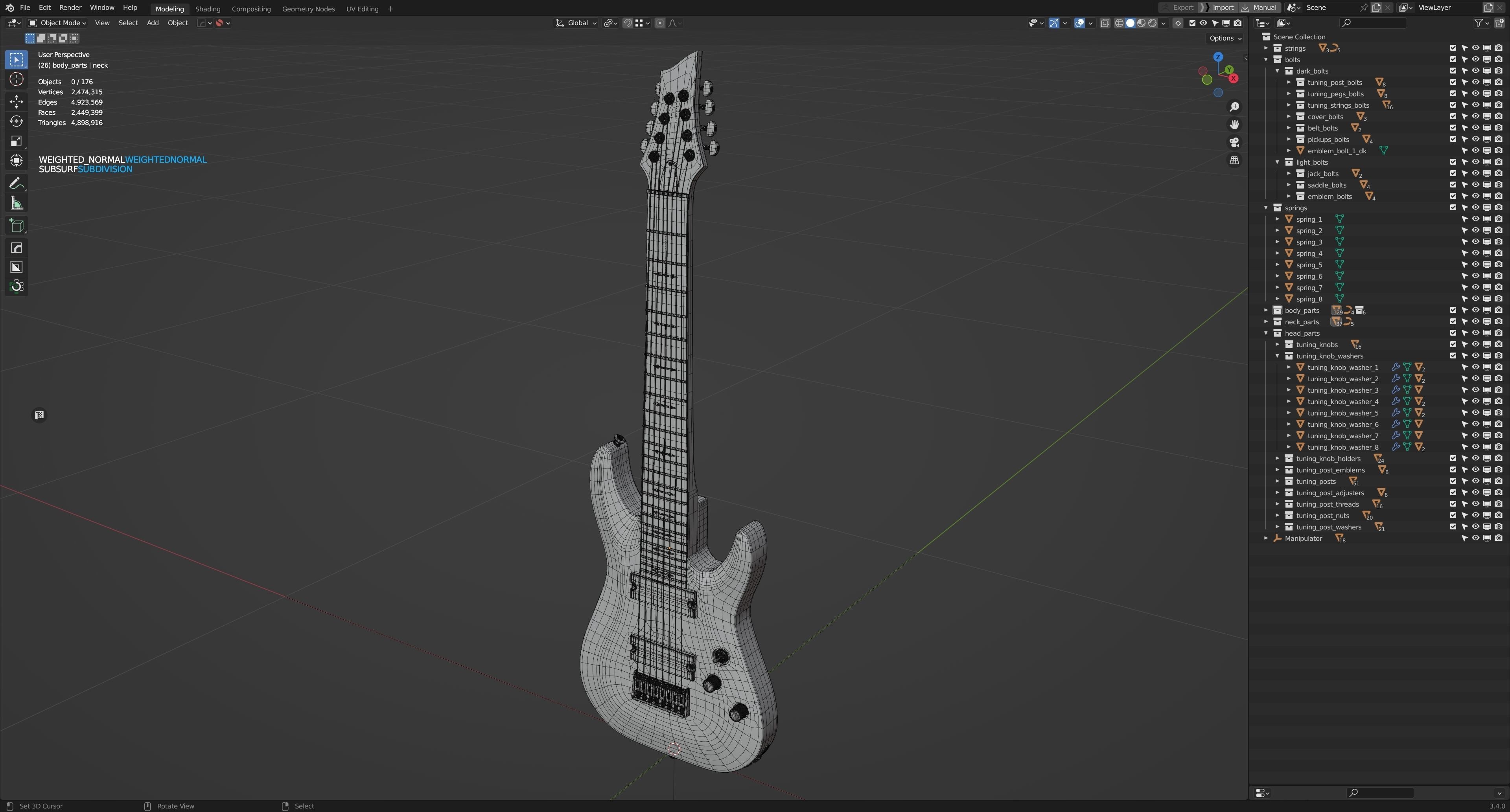Switch to solid viewport shading
This screenshot has width=1510, height=812.
1130,23
